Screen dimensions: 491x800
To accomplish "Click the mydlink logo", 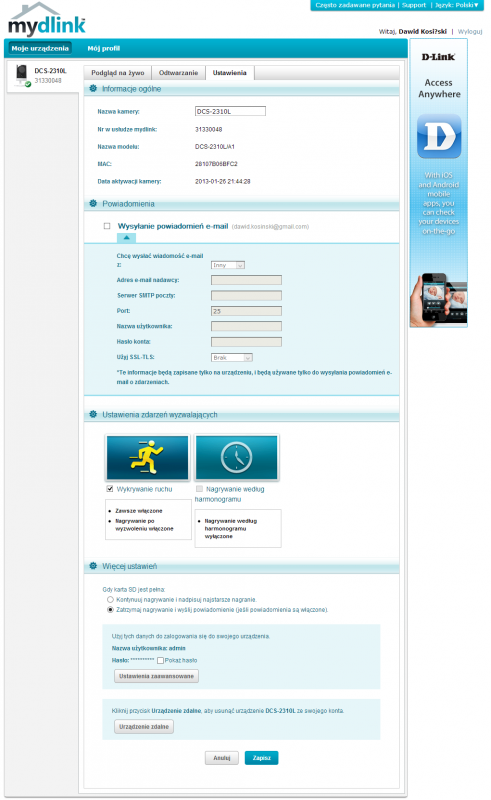I will [46, 19].
